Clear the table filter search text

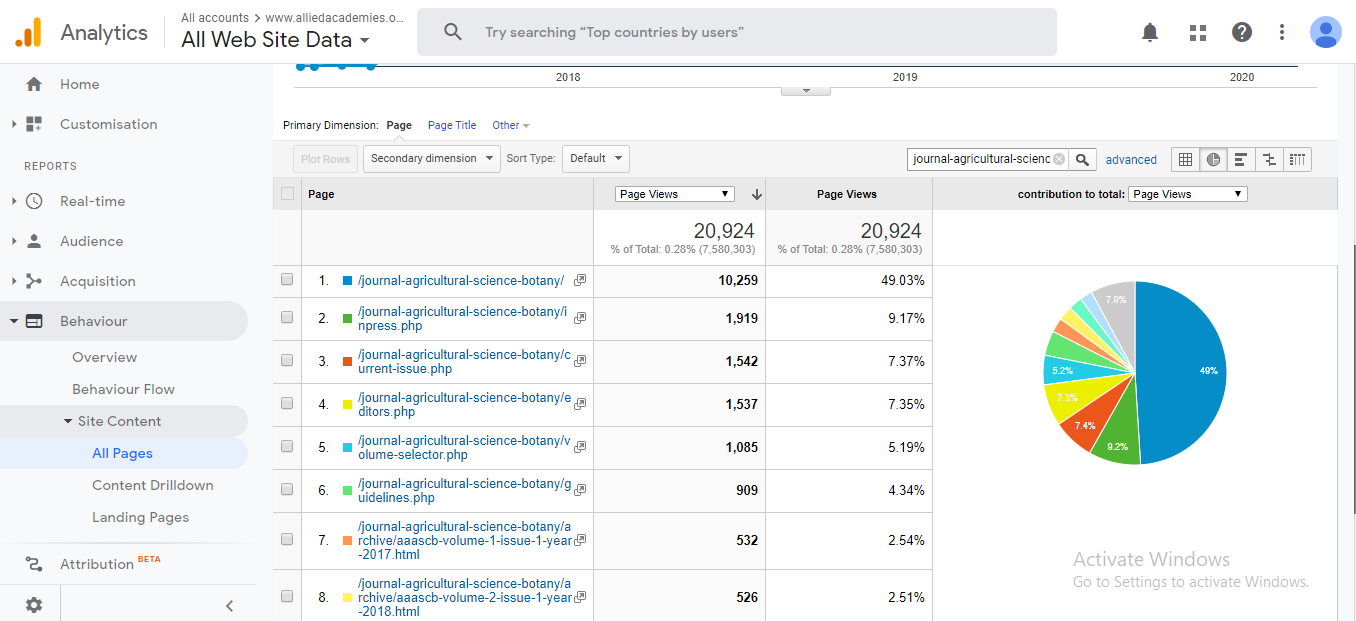pos(1059,159)
